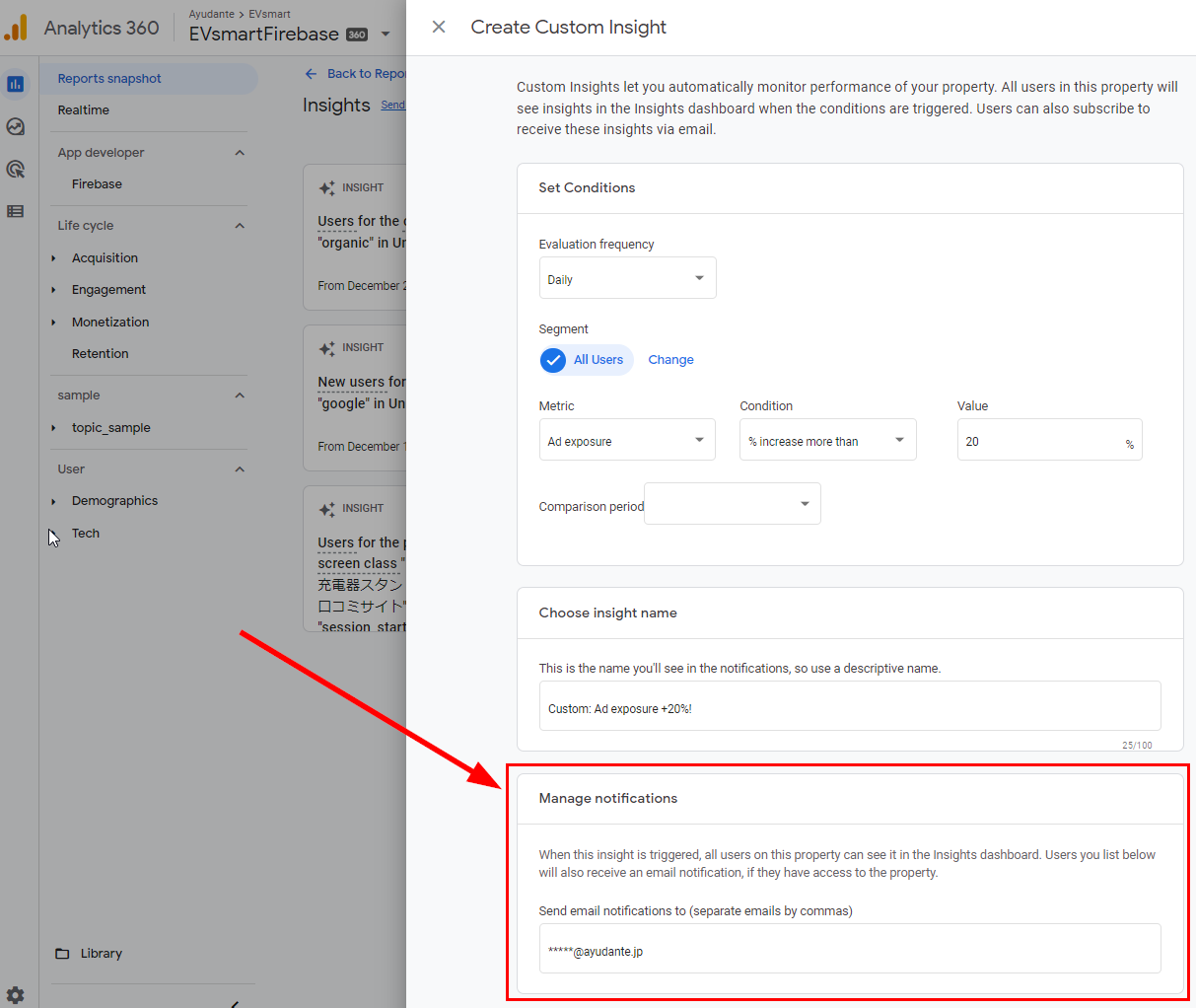Open Evaluation frequency Daily dropdown
Viewport: 1196px width, 1008px height.
click(x=627, y=278)
